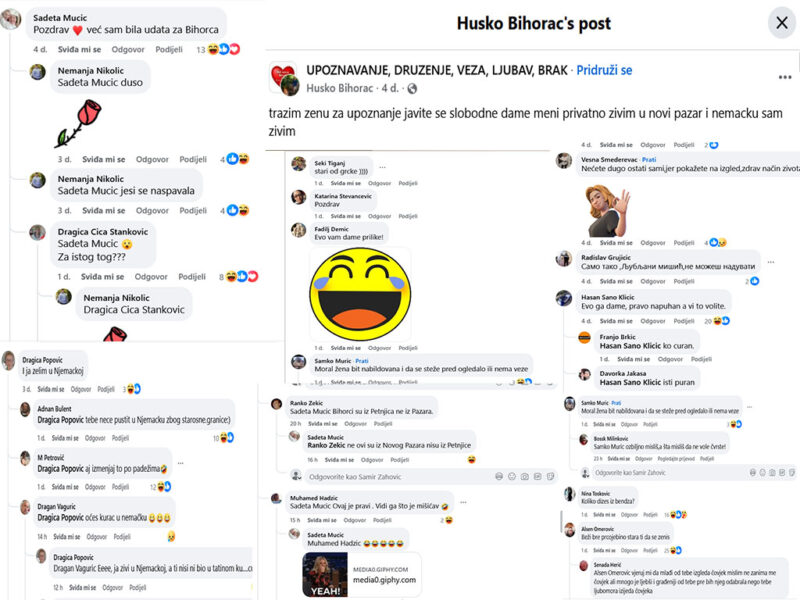Open the YEAH! giphy media preview
This screenshot has width=800, height=600.
point(362,574)
